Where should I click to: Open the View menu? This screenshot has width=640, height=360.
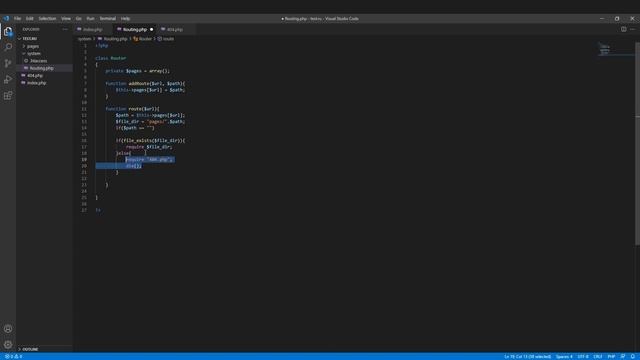66,18
